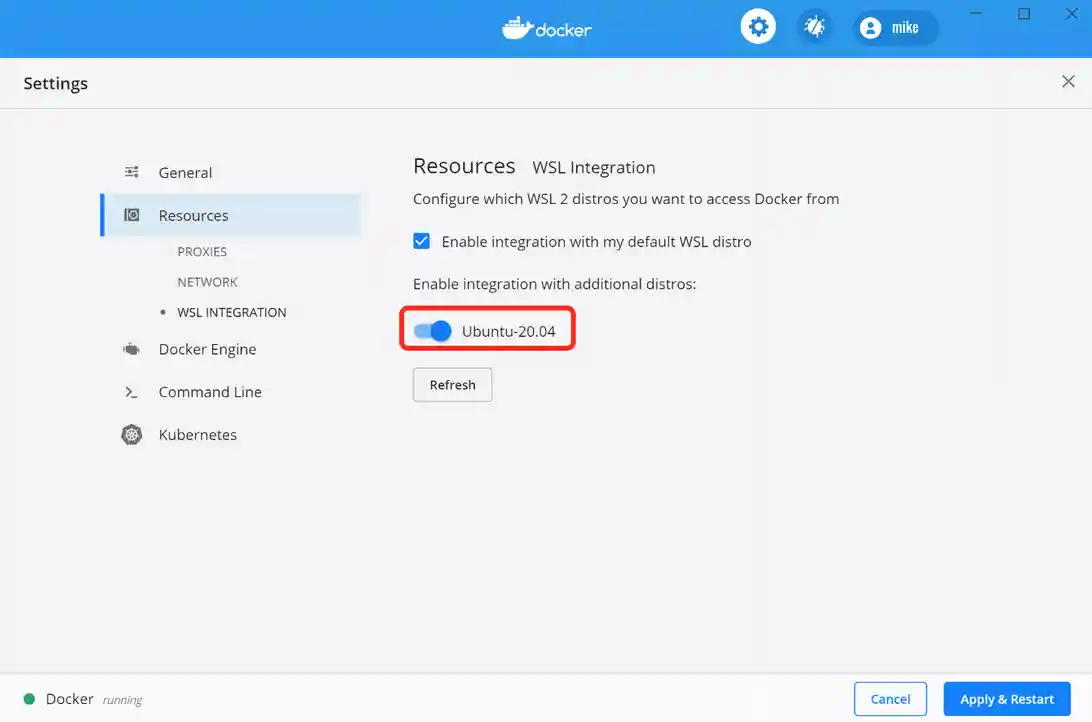Click the Command Line prompt icon
This screenshot has width=1092, height=722.
tap(132, 393)
